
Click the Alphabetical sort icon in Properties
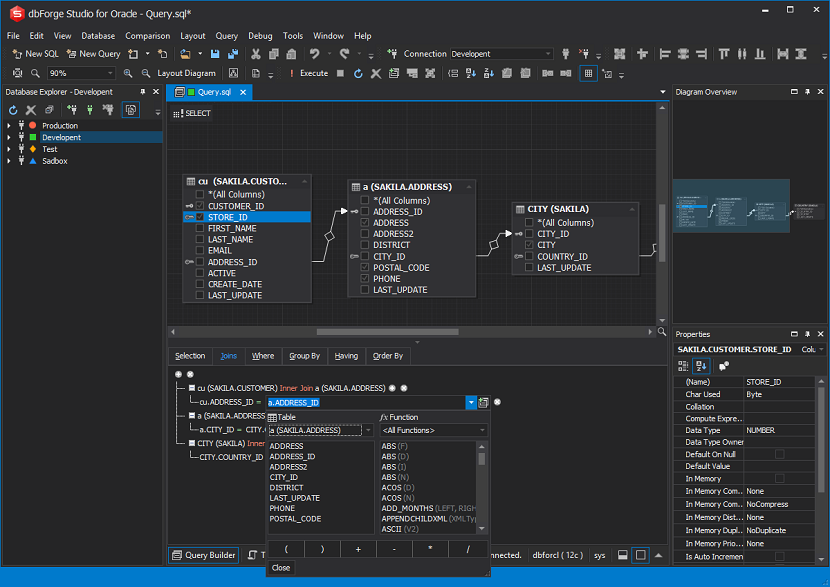701,366
